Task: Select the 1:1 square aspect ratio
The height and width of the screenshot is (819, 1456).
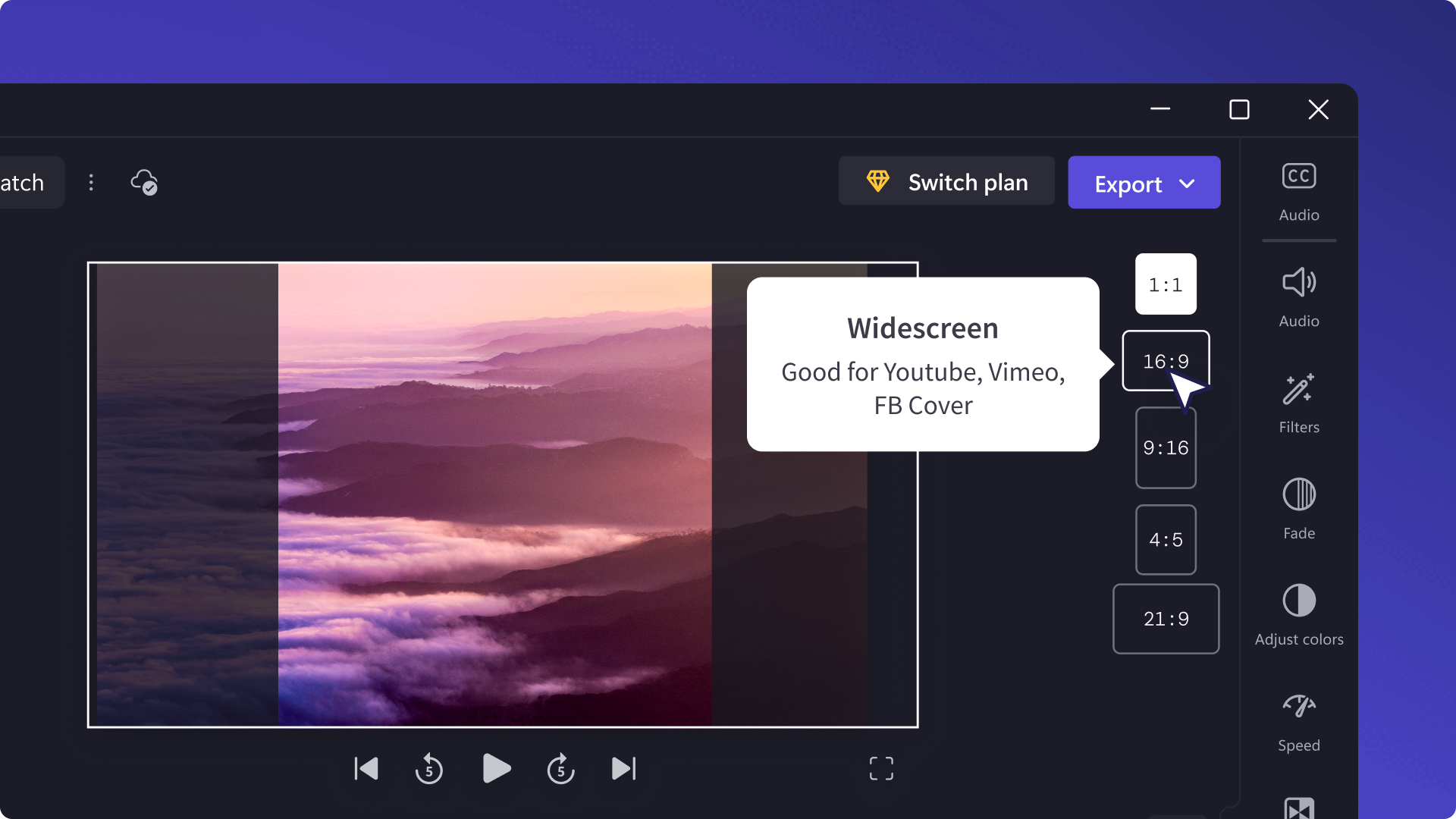Action: pos(1165,283)
